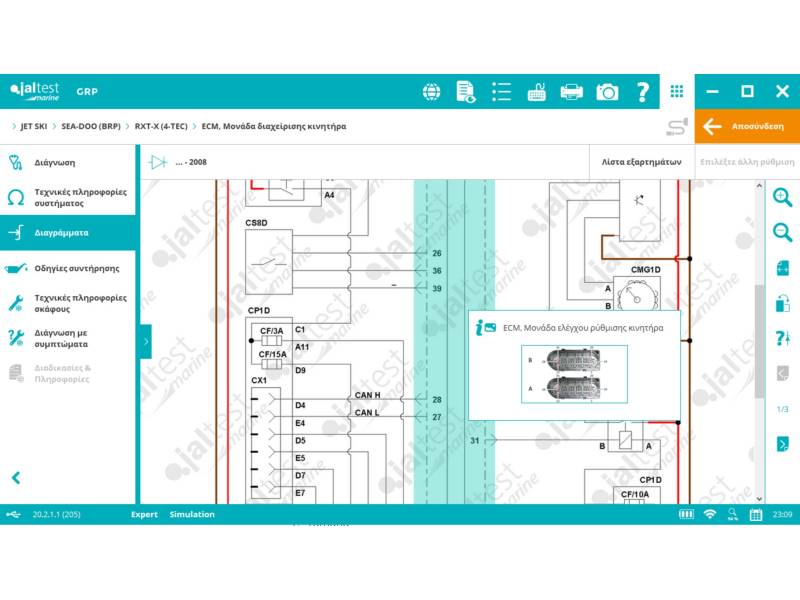Image resolution: width=800 pixels, height=600 pixels.
Task: Open the diagram symbol legend help
Action: [782, 338]
